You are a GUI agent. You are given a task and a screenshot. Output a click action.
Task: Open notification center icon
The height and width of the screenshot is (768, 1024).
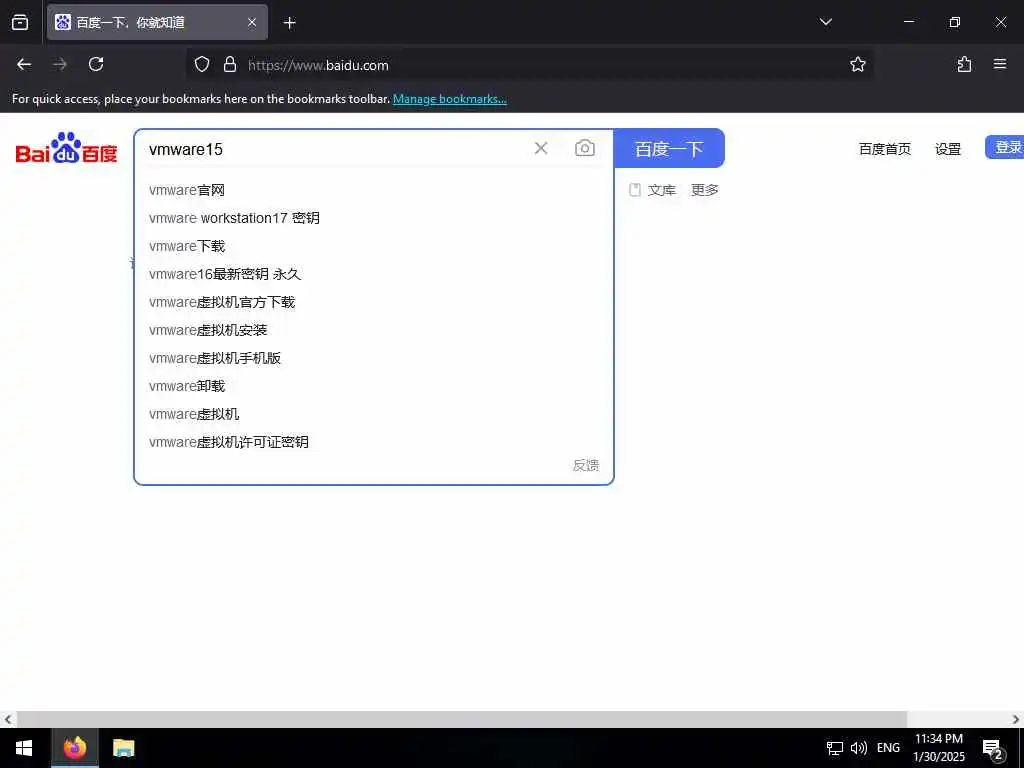coord(993,749)
